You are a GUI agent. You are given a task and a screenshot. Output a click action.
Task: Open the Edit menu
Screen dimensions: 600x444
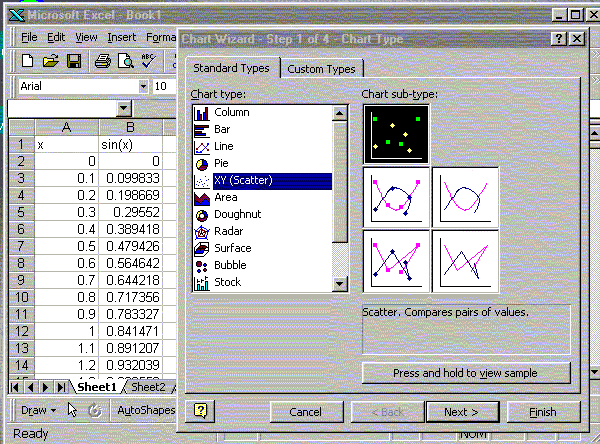[x=56, y=37]
